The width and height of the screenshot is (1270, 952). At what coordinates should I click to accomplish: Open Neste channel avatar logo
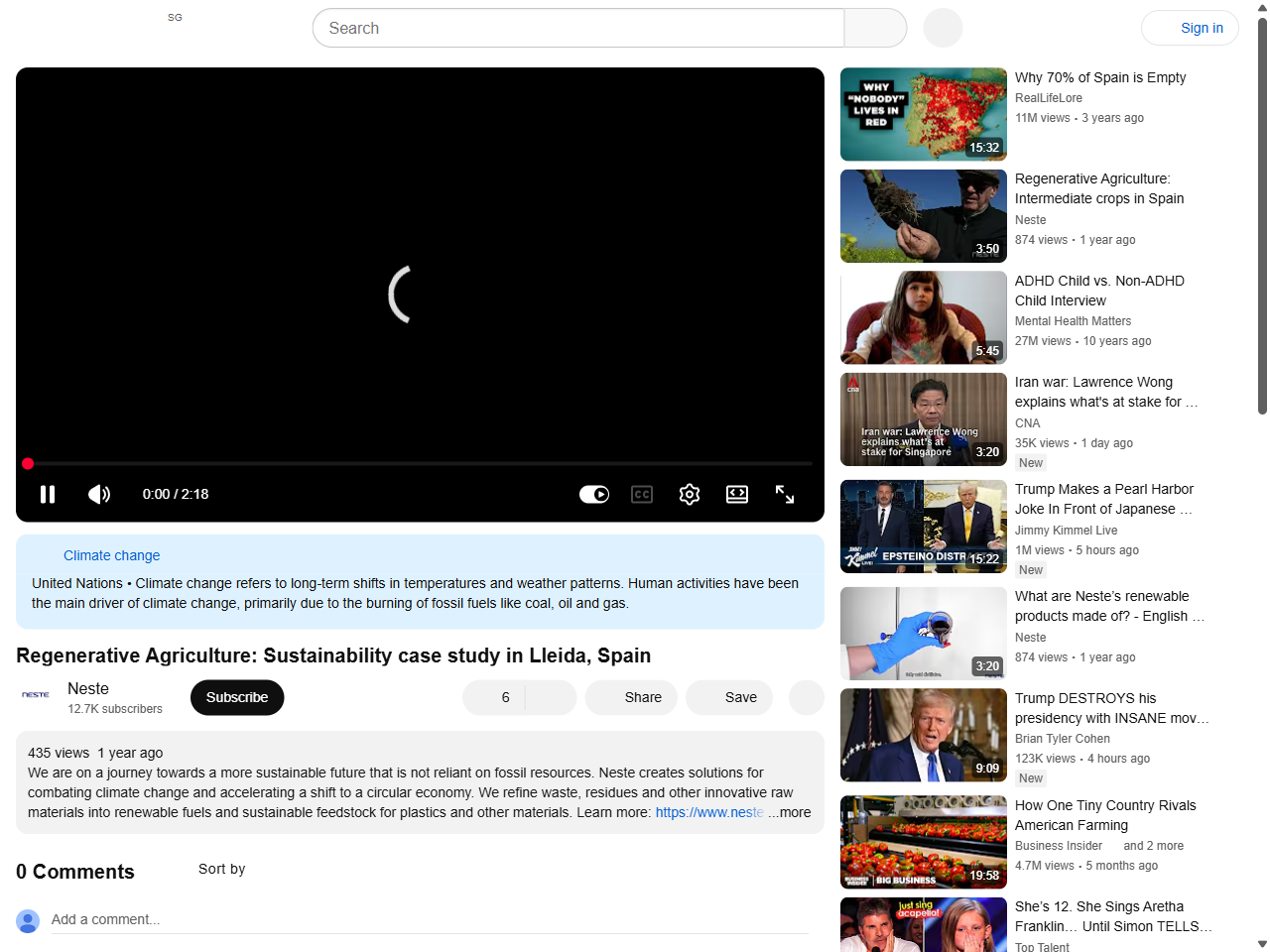(x=36, y=695)
